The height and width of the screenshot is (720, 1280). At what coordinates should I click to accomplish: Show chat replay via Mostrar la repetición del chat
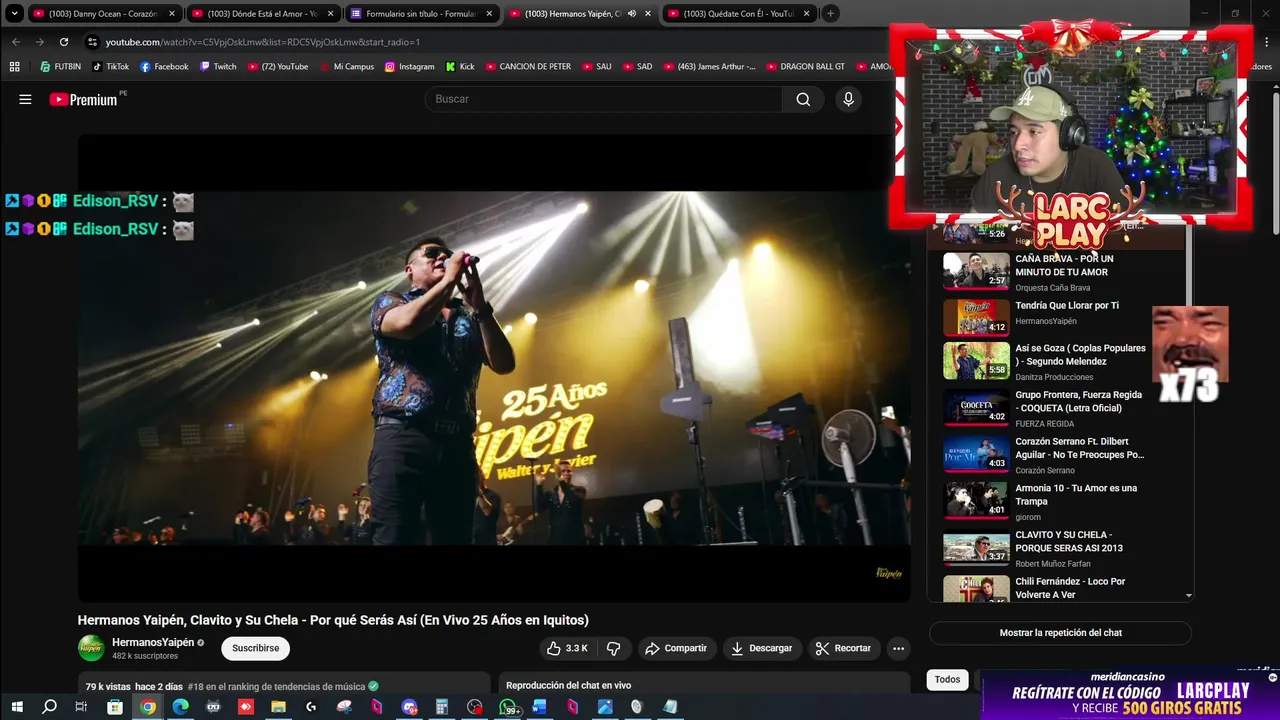tap(1060, 633)
